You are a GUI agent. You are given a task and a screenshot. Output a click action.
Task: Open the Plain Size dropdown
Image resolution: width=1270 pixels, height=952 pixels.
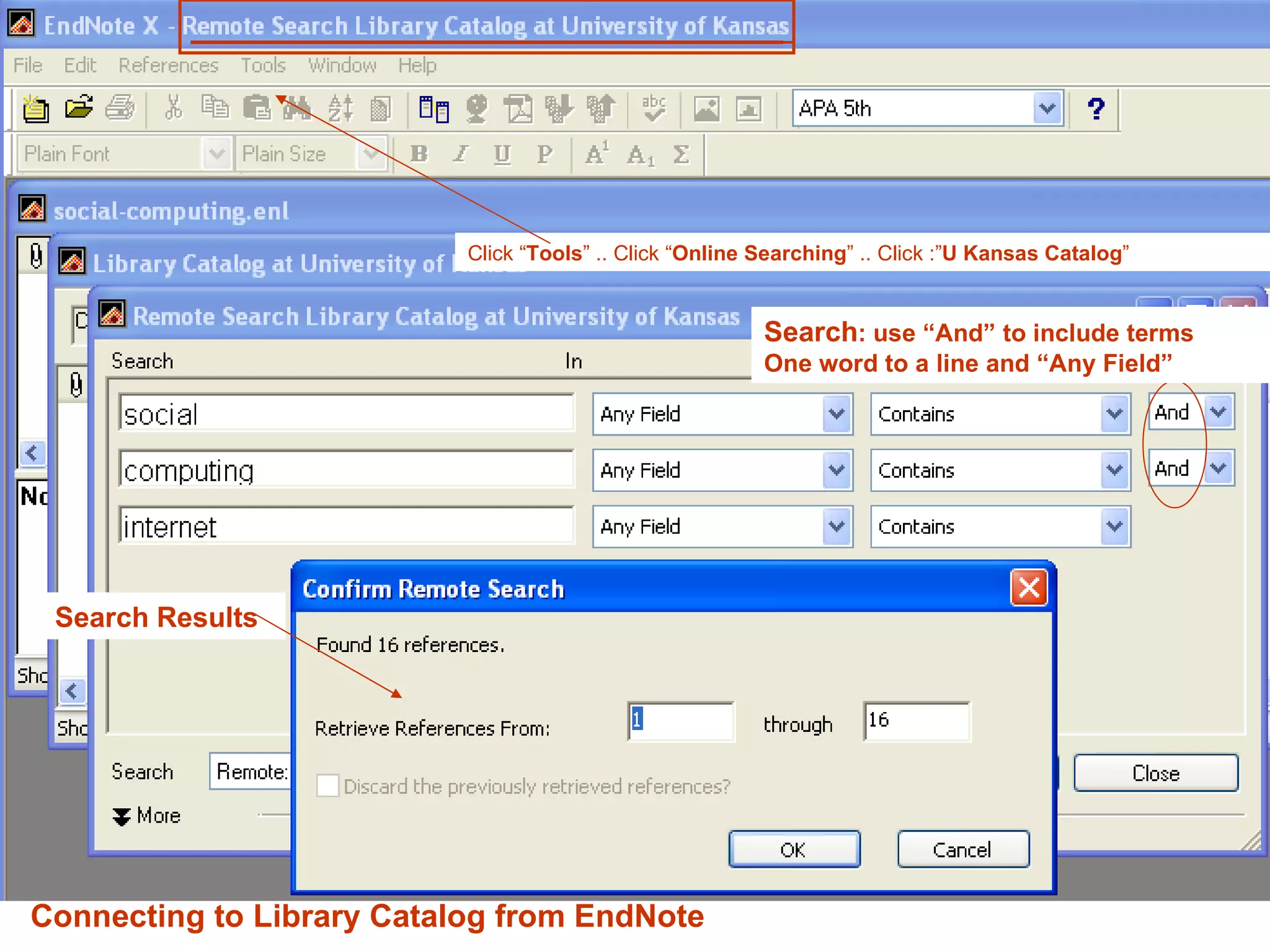tap(371, 153)
